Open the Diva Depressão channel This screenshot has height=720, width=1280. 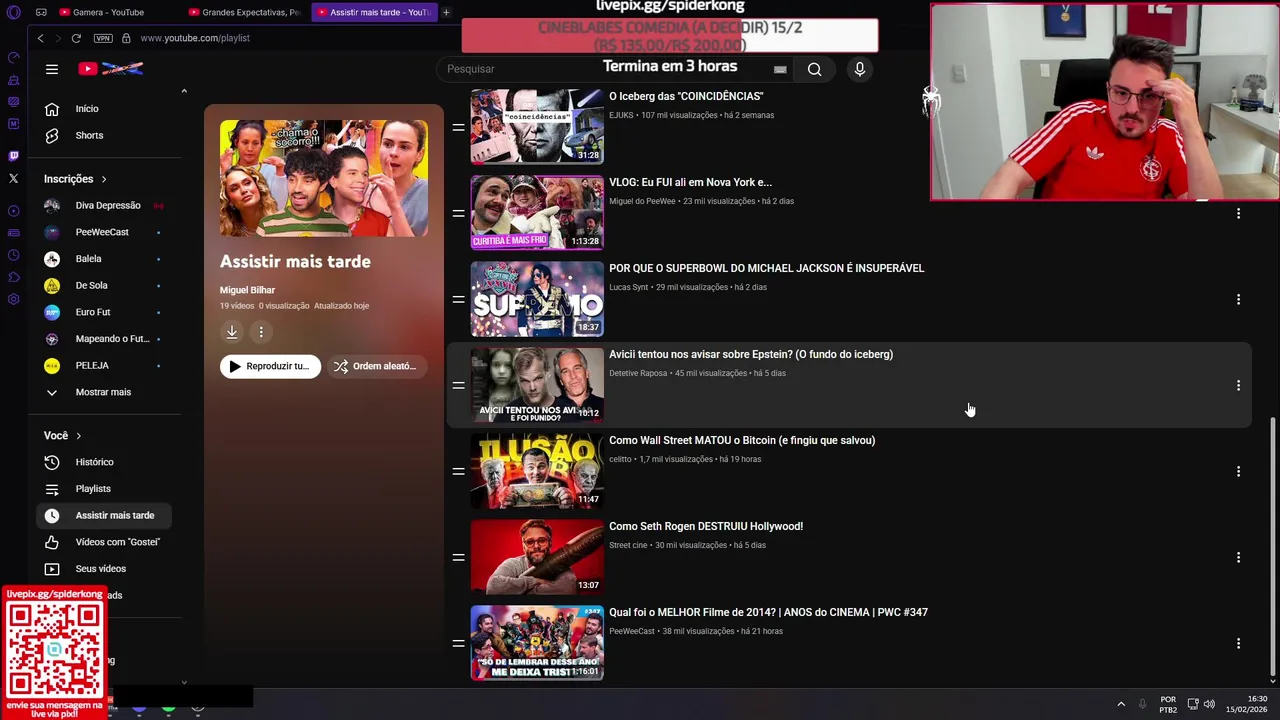(103, 205)
